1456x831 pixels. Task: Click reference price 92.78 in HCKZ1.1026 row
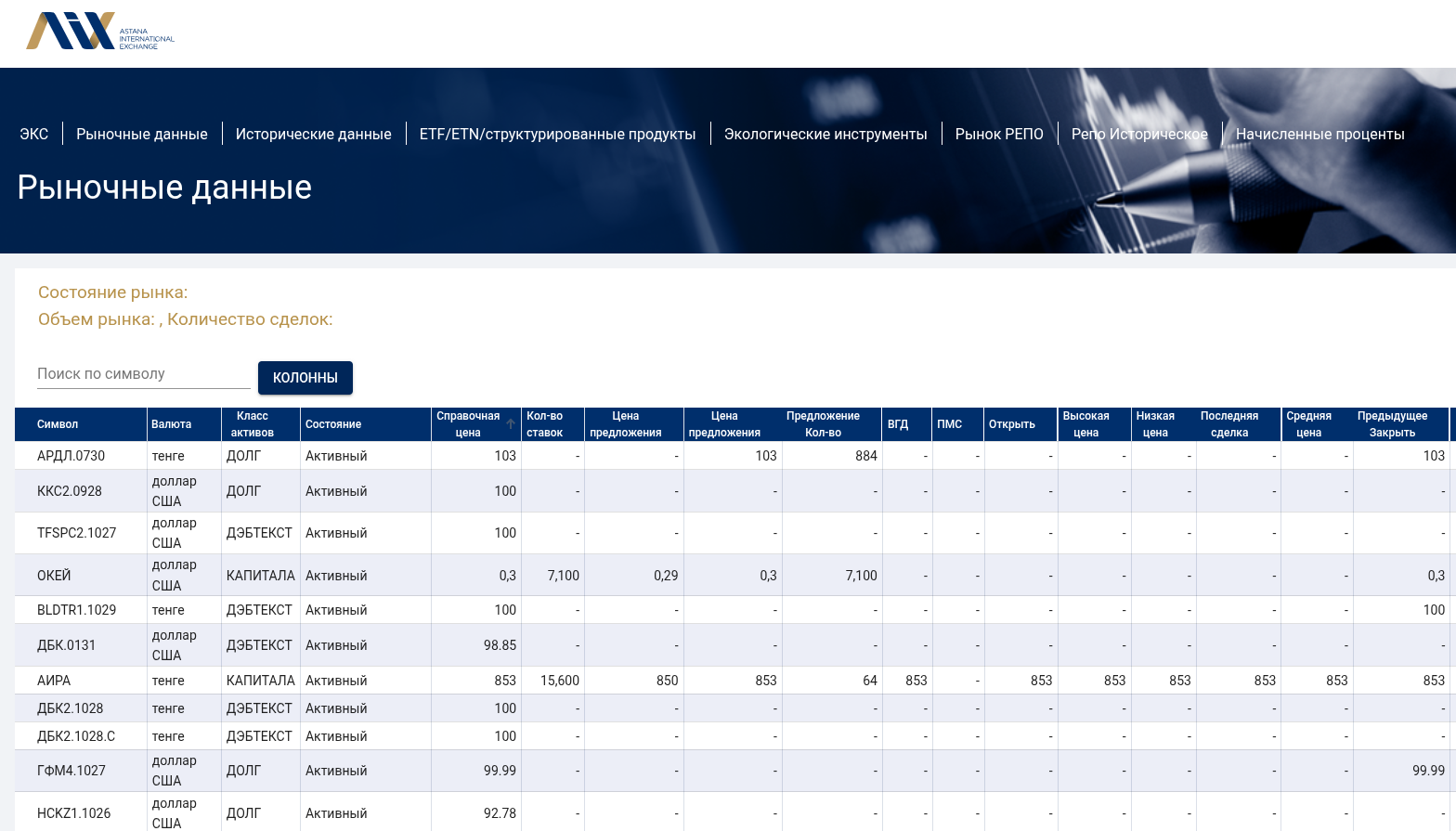pos(500,813)
